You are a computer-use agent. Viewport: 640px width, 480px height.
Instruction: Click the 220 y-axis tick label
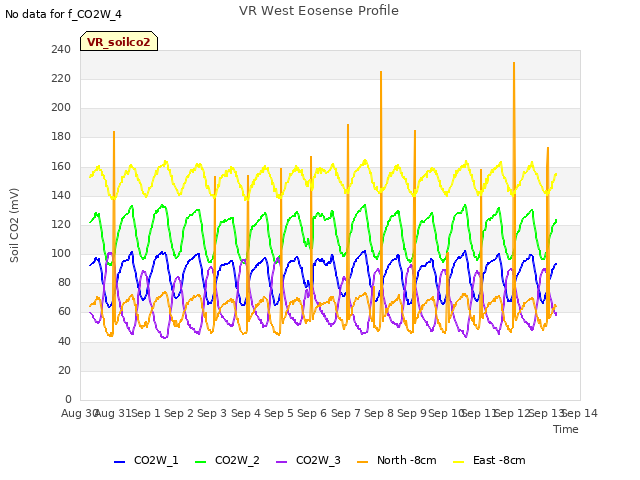click(x=61, y=79)
